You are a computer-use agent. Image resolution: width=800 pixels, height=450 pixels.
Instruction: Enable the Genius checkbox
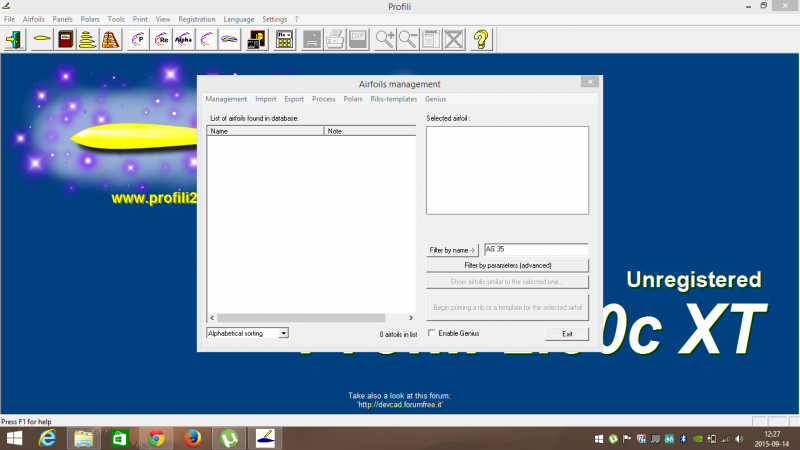(x=431, y=333)
